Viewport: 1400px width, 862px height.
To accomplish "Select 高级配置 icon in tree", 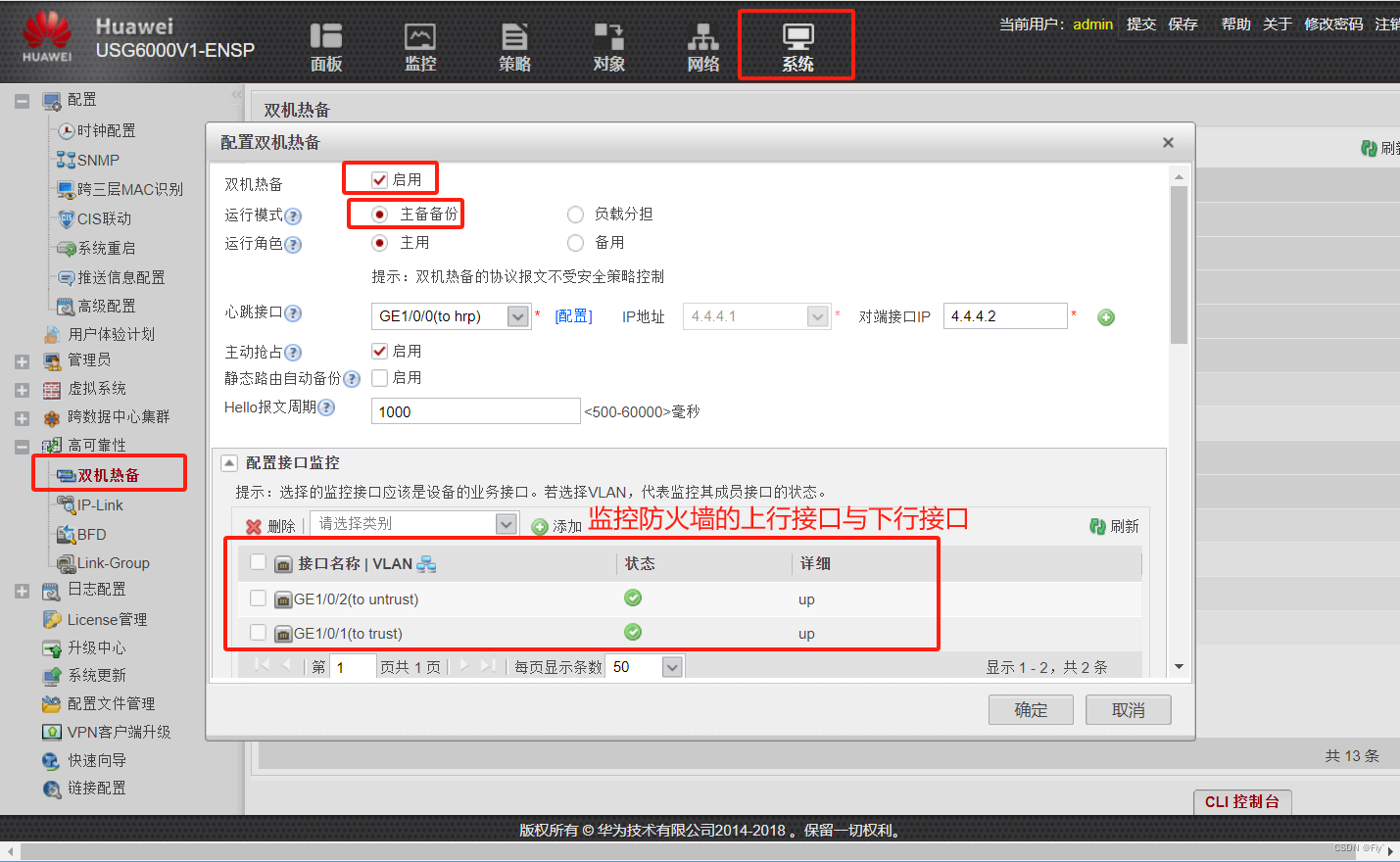I will pos(67,307).
